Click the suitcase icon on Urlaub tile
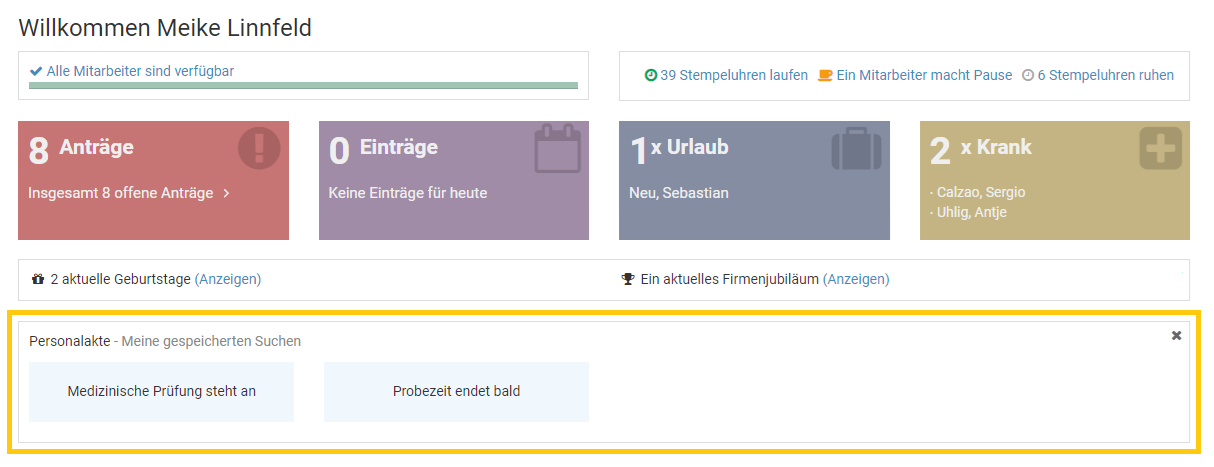This screenshot has width=1214, height=467. 858,149
